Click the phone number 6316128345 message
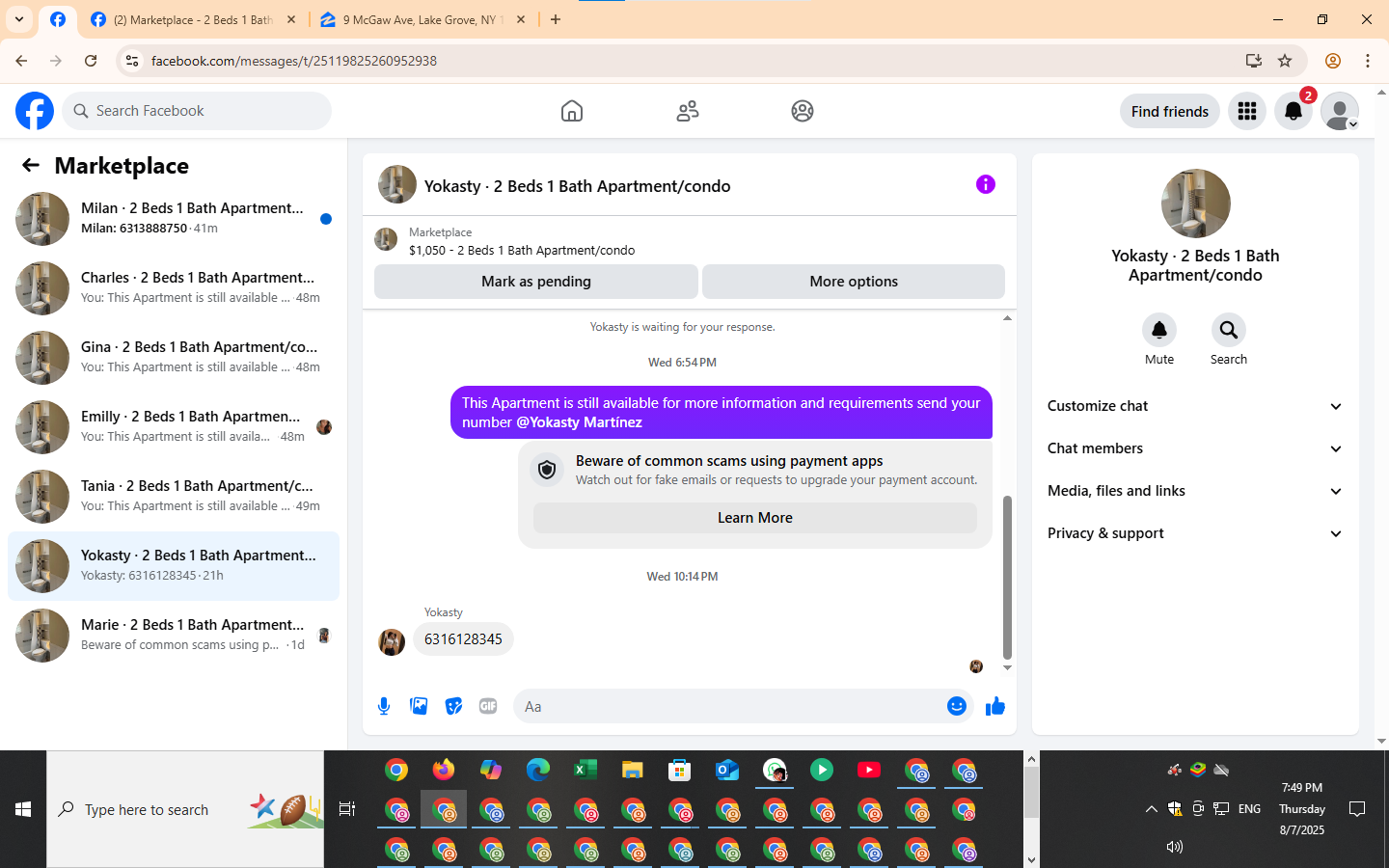 point(463,639)
